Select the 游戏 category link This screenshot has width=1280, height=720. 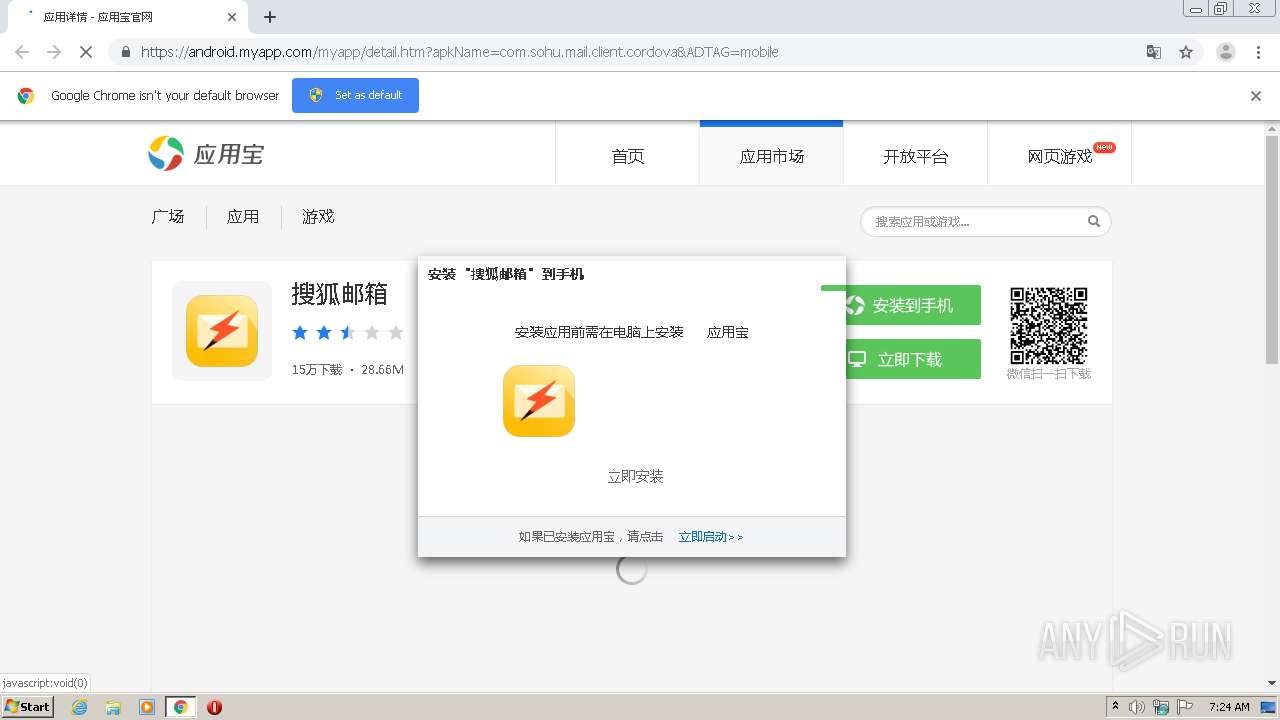point(318,216)
